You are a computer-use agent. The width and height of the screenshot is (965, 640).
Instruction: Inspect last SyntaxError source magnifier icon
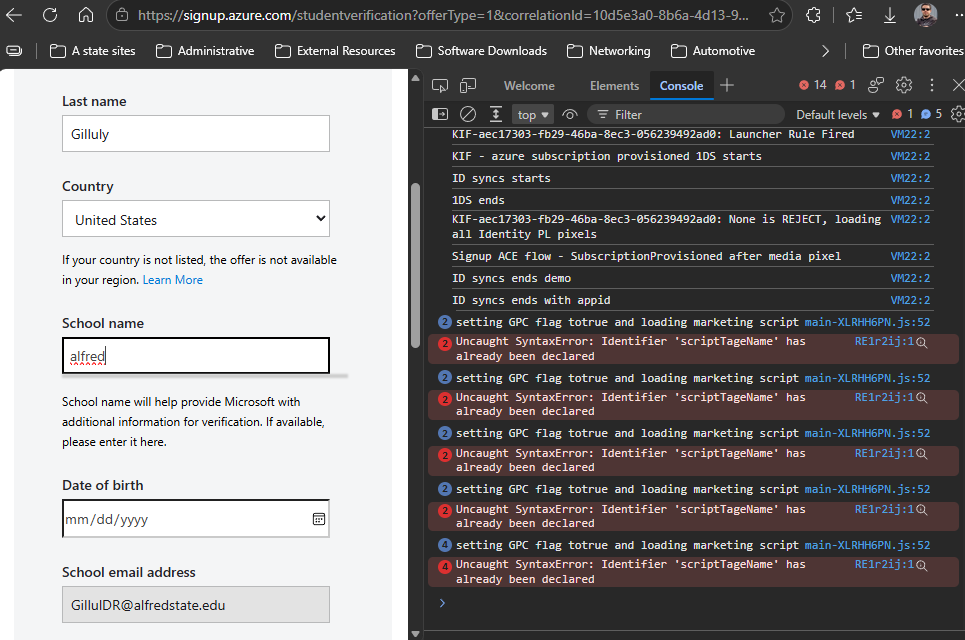(x=922, y=566)
